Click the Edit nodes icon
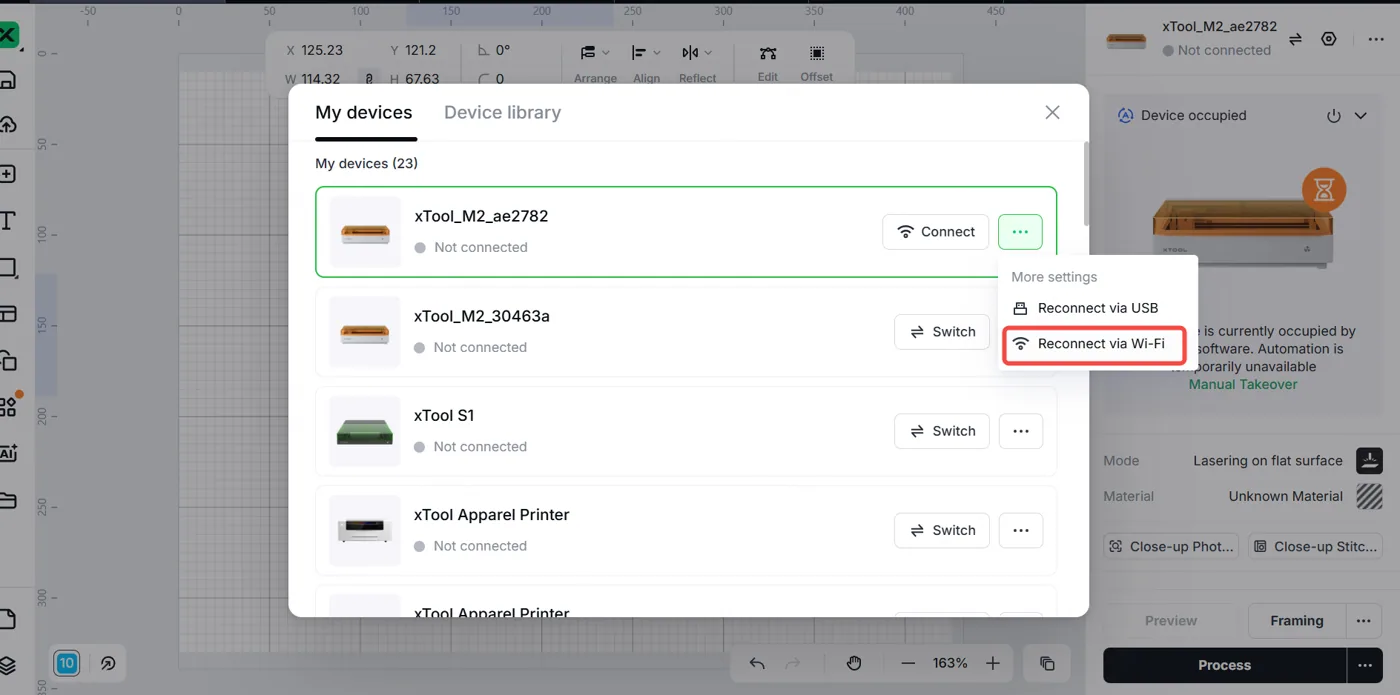This screenshot has width=1400, height=695. pyautogui.click(x=767, y=53)
